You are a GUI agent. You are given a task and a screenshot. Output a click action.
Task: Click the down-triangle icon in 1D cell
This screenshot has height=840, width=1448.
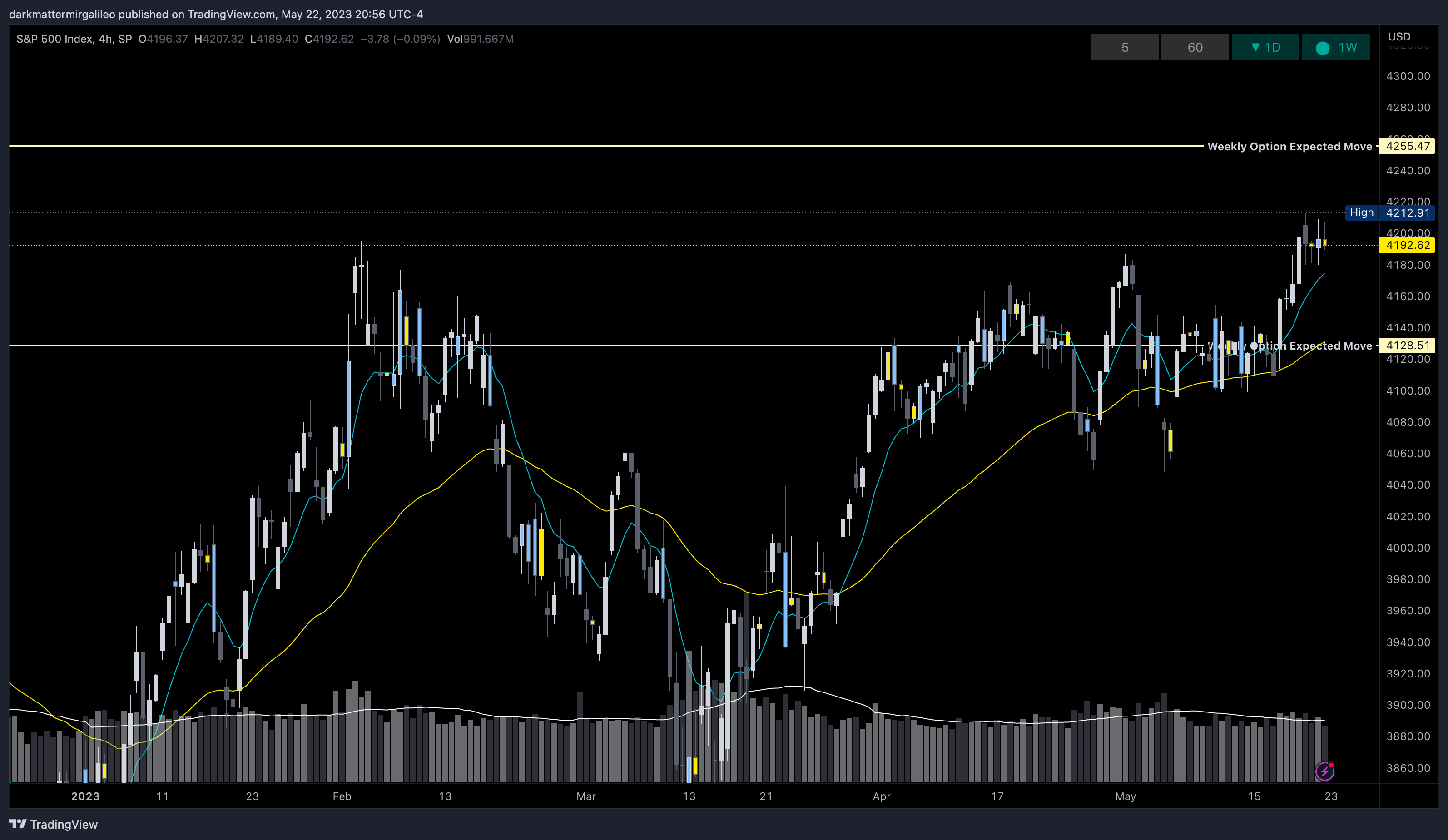tap(1255, 47)
